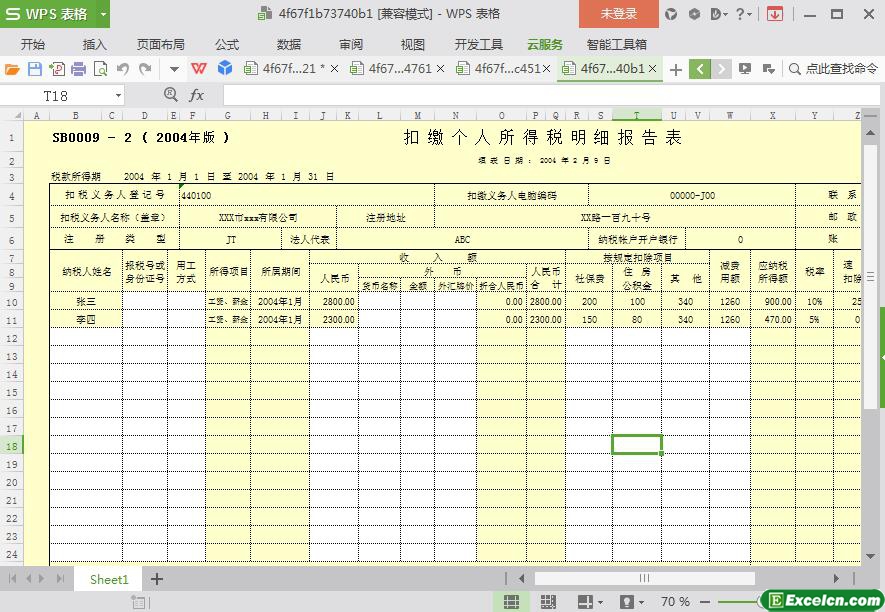The height and width of the screenshot is (612, 885).
Task: Expand the quick access toolbar dropdown arrow
Action: click(x=174, y=69)
